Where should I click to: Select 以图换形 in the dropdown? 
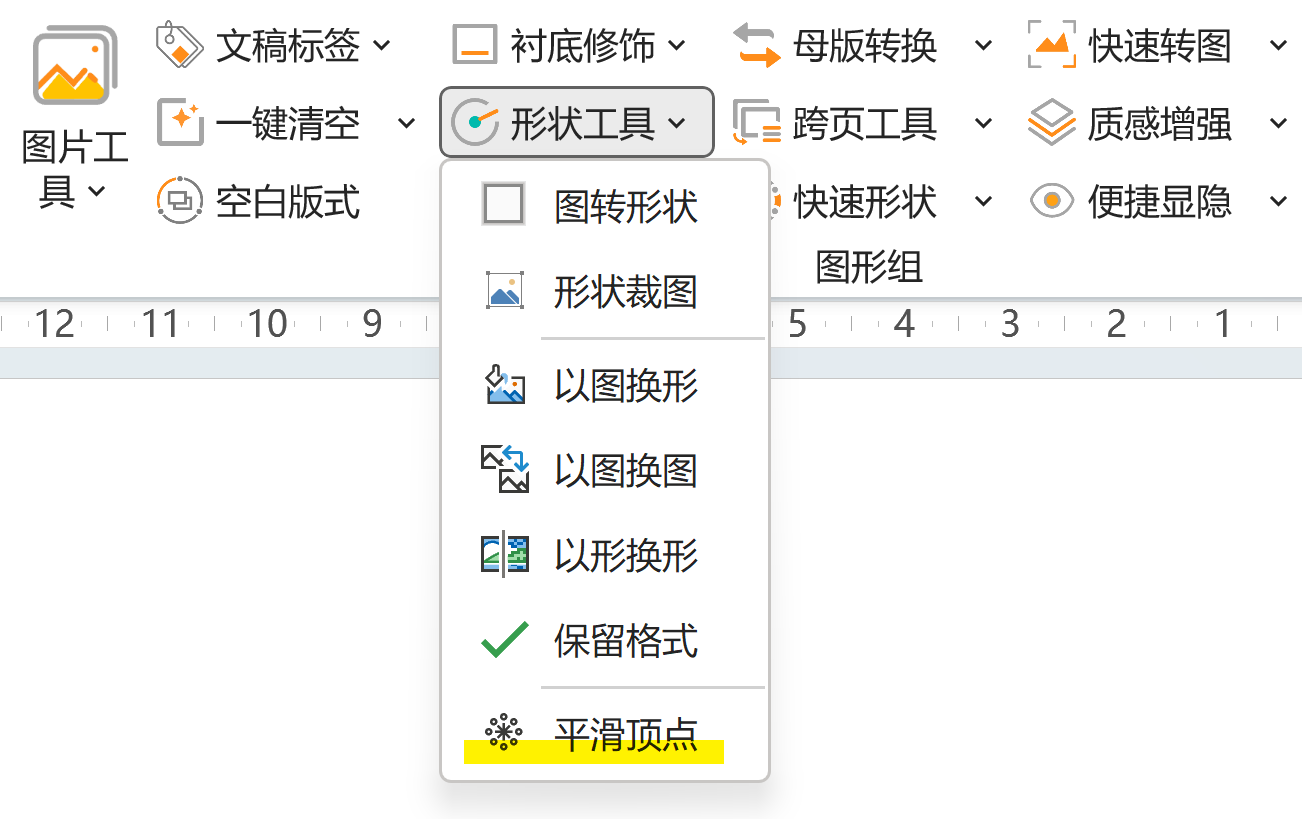tap(625, 386)
